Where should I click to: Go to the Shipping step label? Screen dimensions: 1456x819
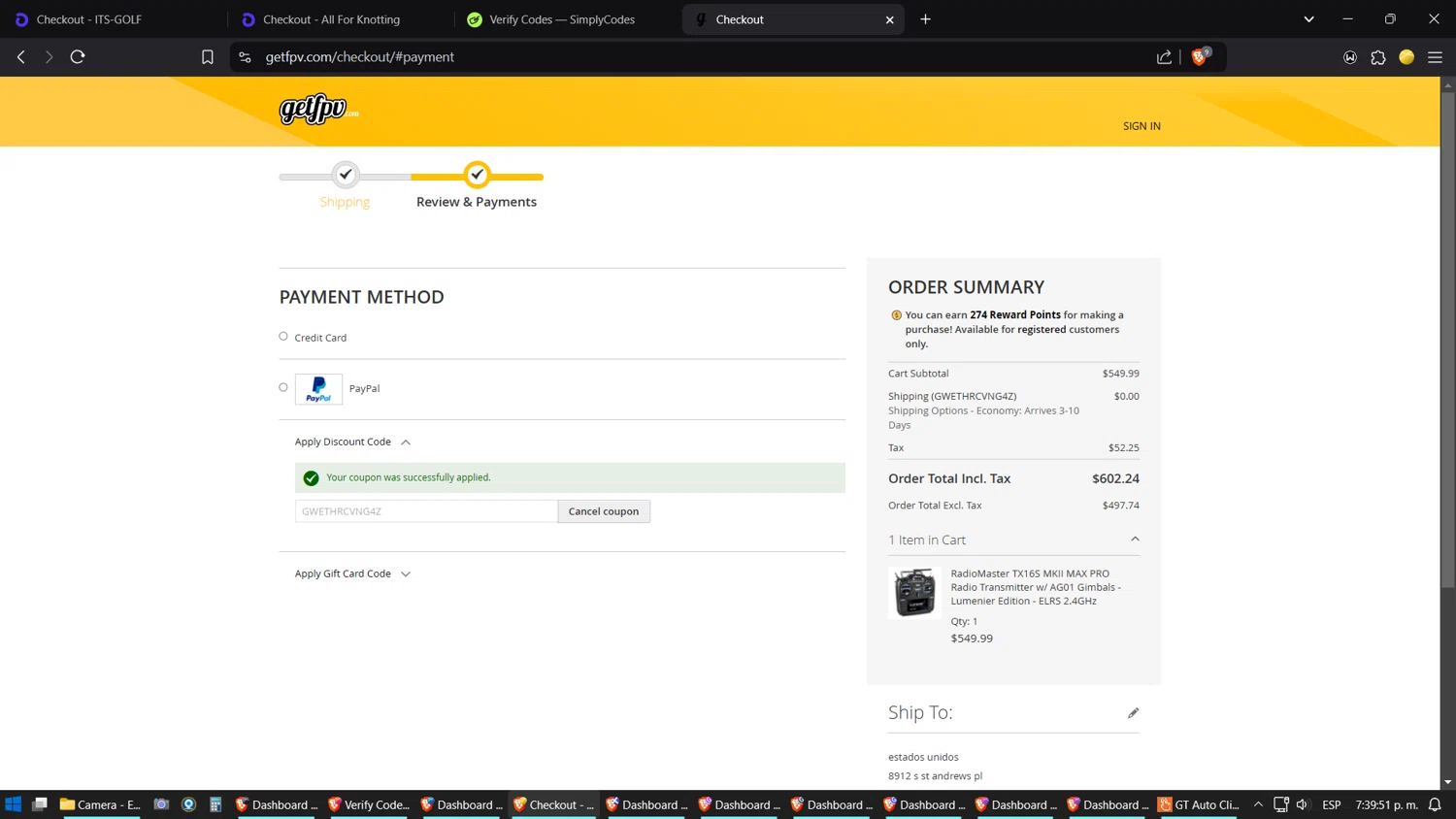coord(345,202)
